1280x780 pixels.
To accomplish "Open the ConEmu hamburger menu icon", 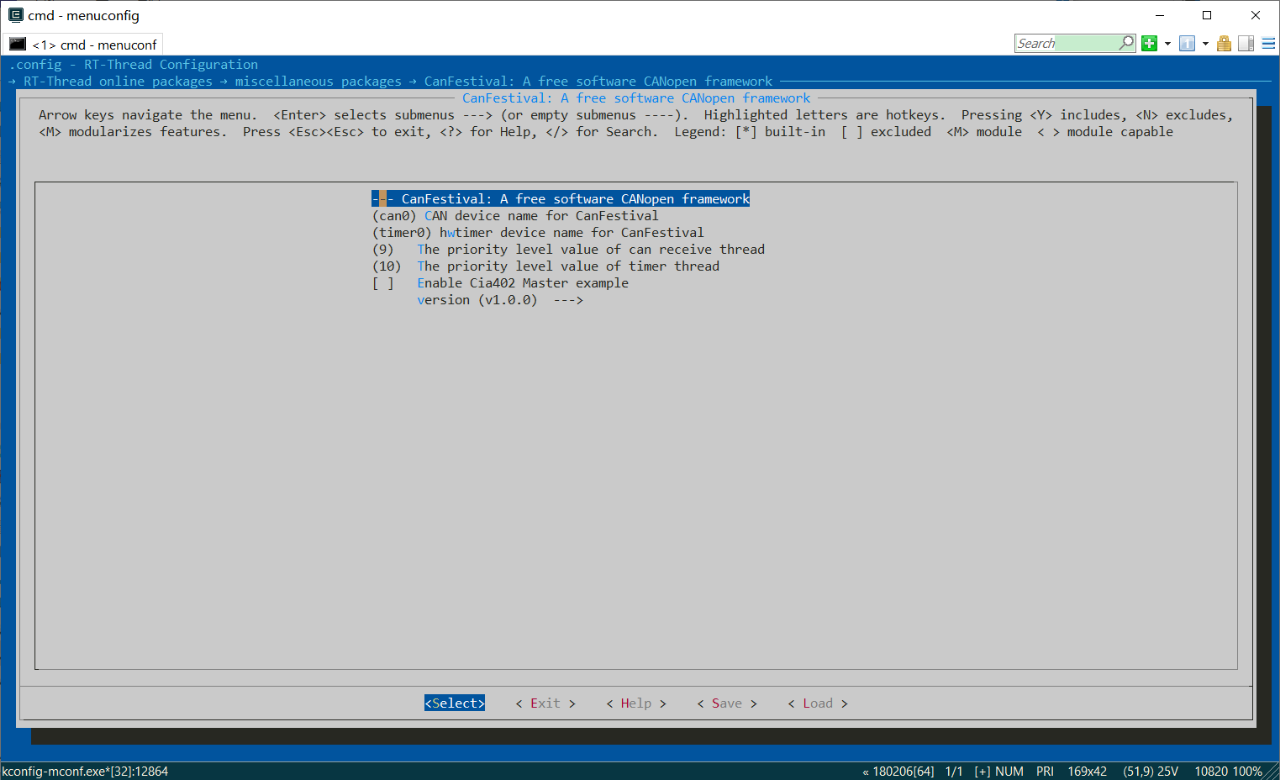I will tap(1268, 43).
